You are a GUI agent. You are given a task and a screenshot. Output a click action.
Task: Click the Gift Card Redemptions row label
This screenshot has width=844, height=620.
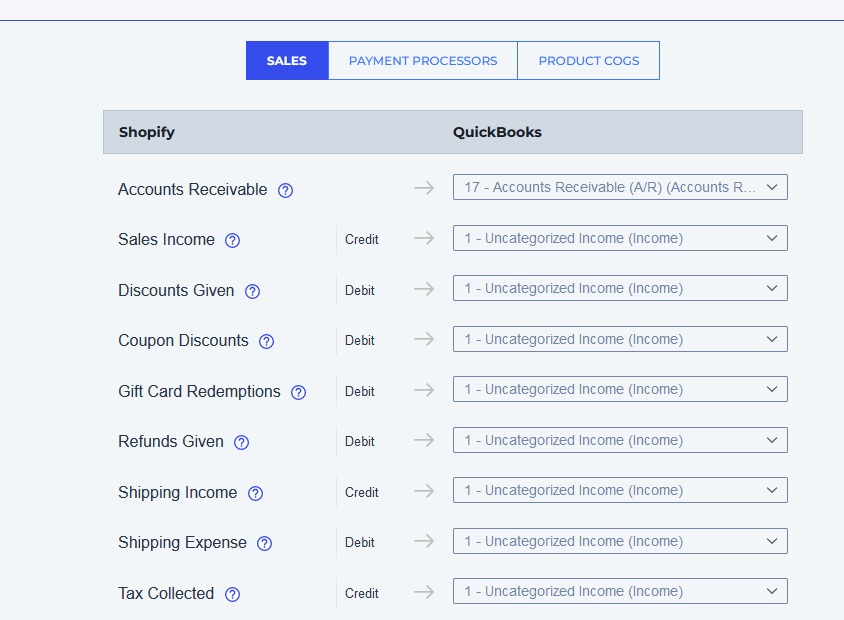pos(199,391)
